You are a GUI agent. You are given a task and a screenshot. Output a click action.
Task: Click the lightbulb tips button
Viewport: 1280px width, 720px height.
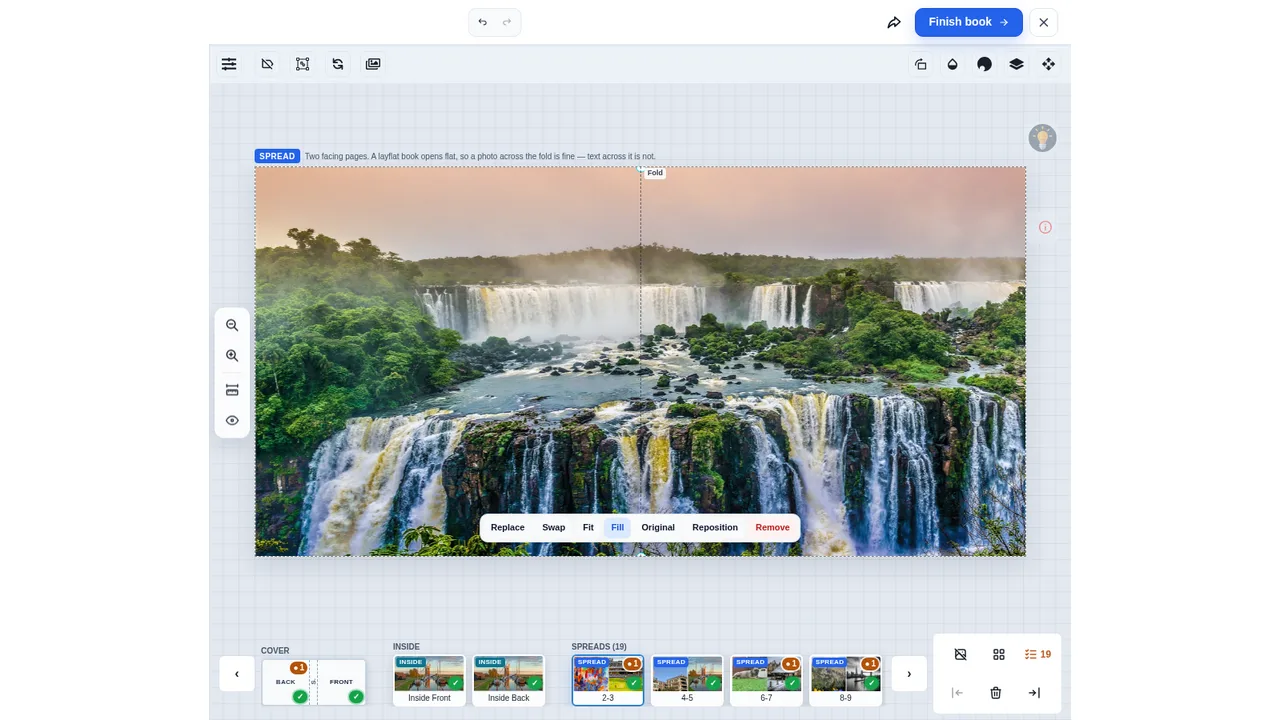point(1043,138)
